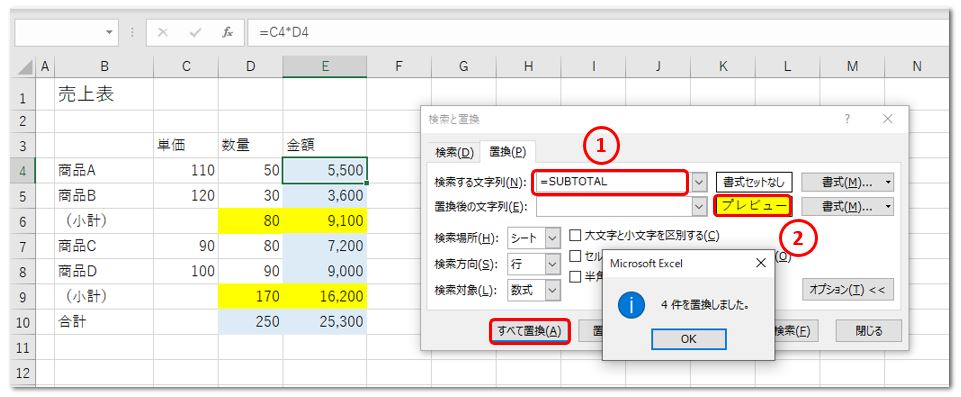
Task: Select unit price cell 120
Action: 186,195
